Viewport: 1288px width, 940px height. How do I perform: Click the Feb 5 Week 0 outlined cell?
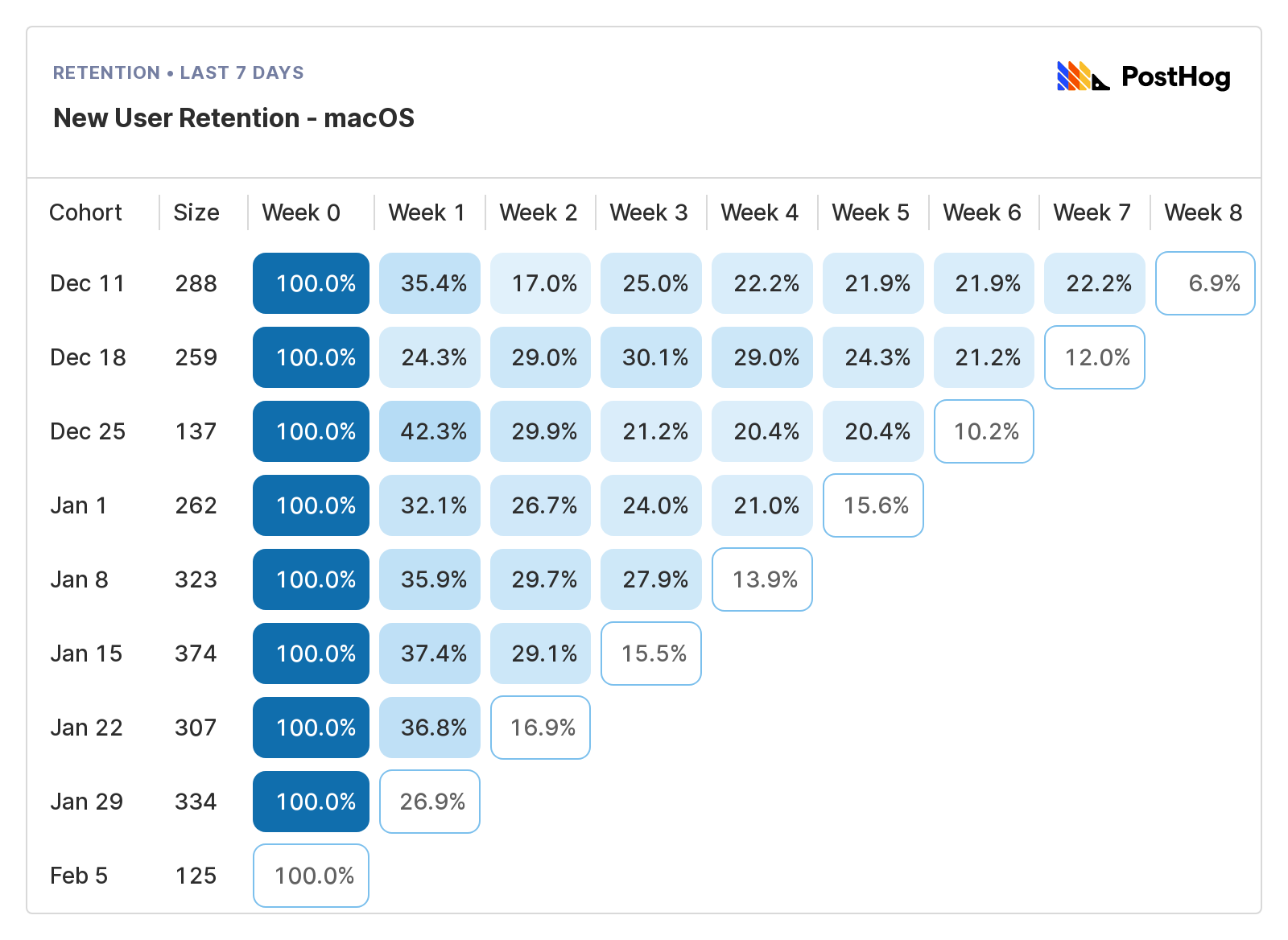(311, 876)
